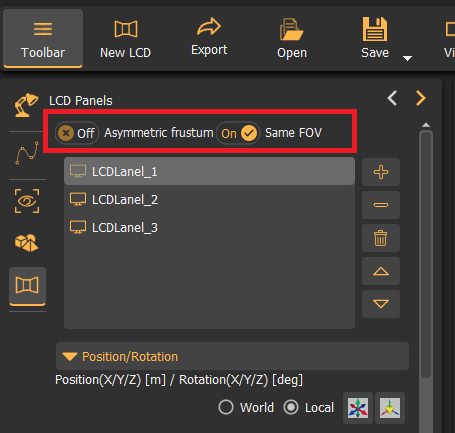Toggle the Asymmetric frustum switch
The width and height of the screenshot is (455, 433).
click(77, 133)
